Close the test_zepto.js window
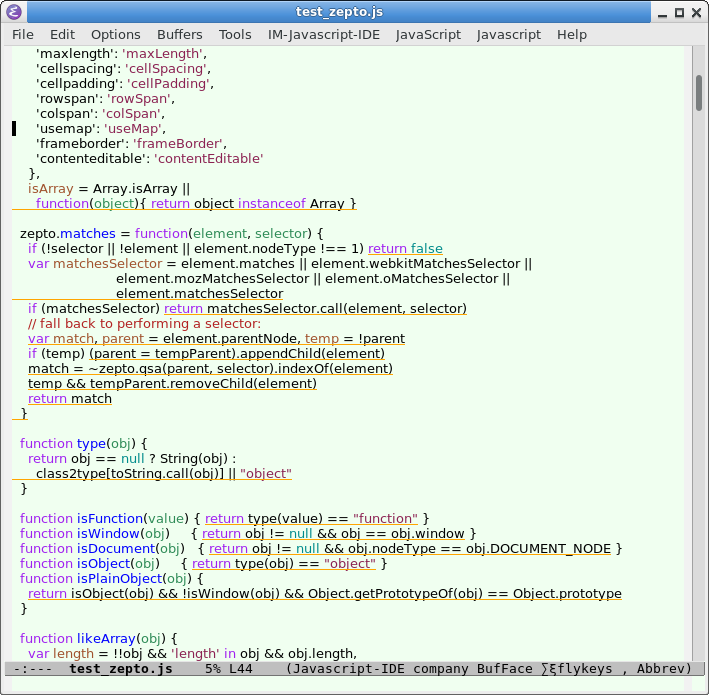 [x=697, y=13]
